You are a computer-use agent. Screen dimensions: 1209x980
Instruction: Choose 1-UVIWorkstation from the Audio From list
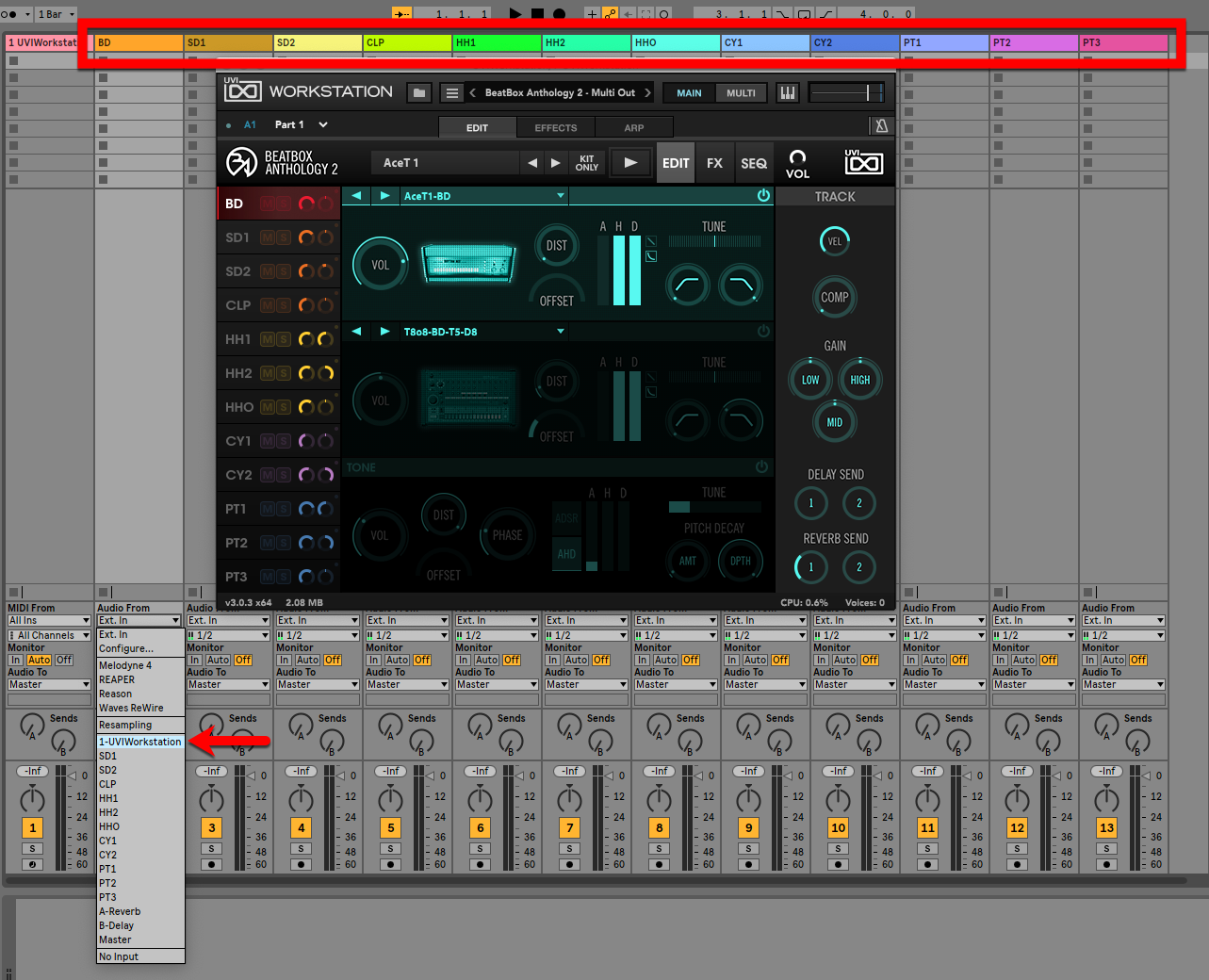pos(140,742)
